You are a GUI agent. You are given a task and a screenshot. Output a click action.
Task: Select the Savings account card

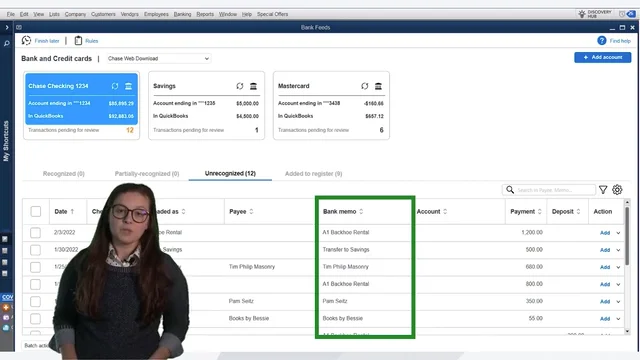click(207, 105)
